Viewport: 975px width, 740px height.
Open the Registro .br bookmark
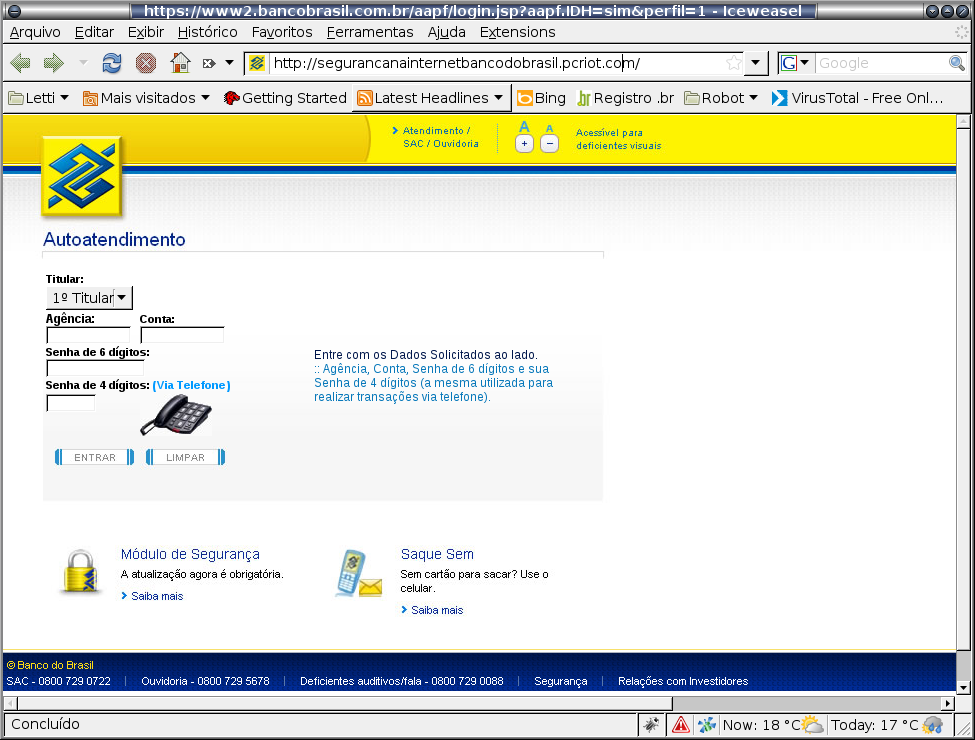[x=625, y=98]
